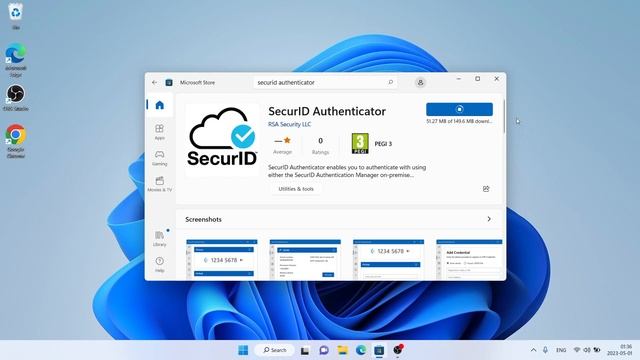The image size is (640, 360).
Task: Click the microphone tray icon
Action: tap(545, 350)
